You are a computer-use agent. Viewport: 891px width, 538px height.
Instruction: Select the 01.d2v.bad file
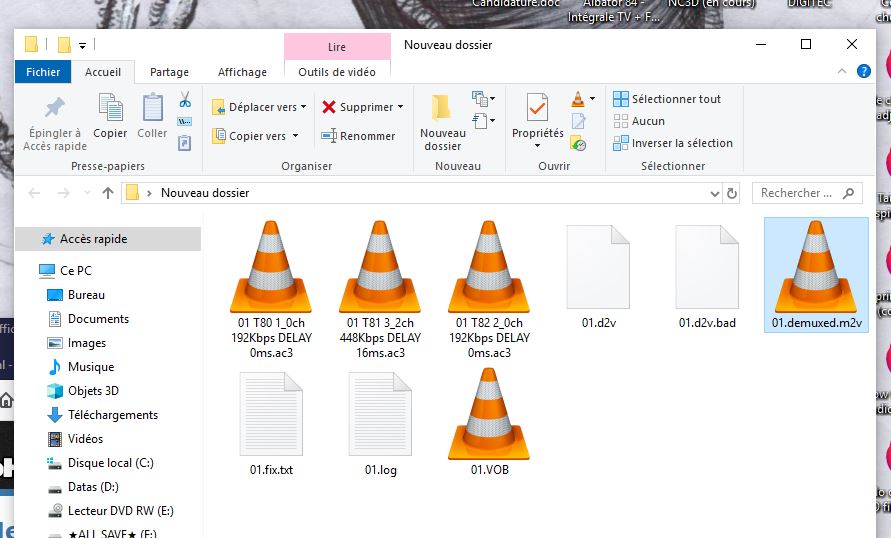pos(707,277)
